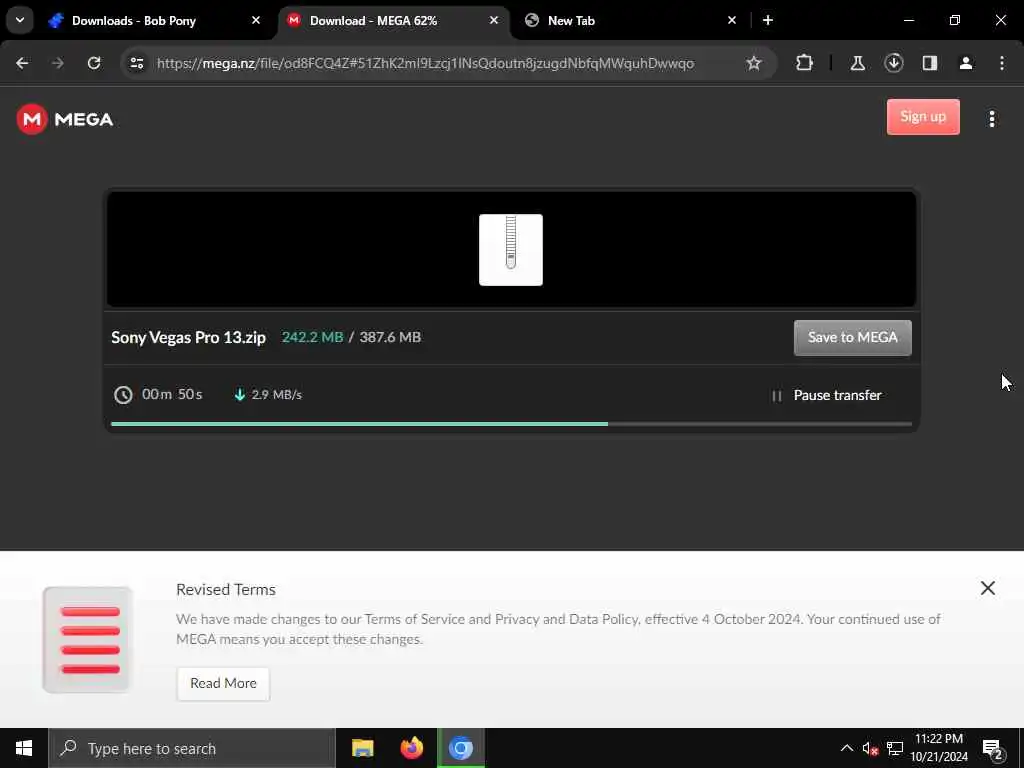Open the notification center icon
The image size is (1024, 768).
(x=993, y=748)
